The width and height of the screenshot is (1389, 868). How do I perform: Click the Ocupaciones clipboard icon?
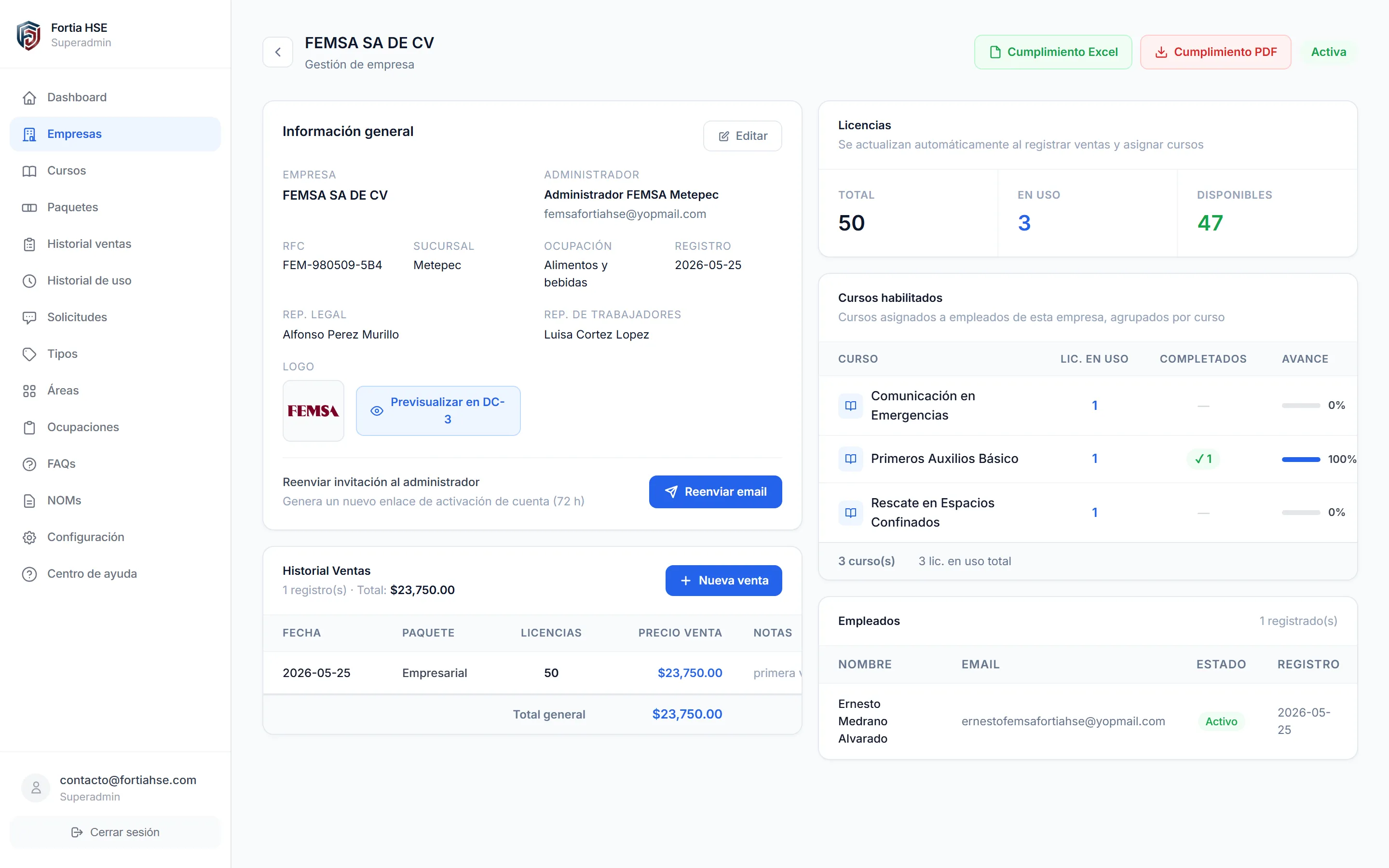coord(29,428)
